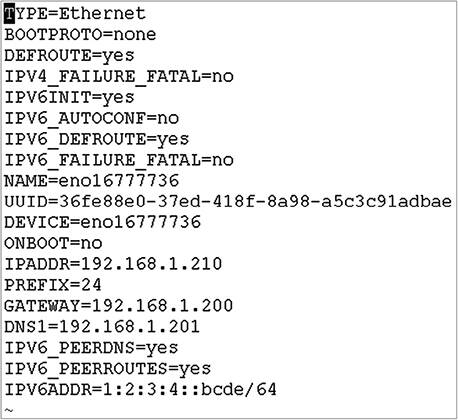The height and width of the screenshot is (420, 458).
Task: Click on IPV6INIT=yes text
Action: [x=69, y=97]
